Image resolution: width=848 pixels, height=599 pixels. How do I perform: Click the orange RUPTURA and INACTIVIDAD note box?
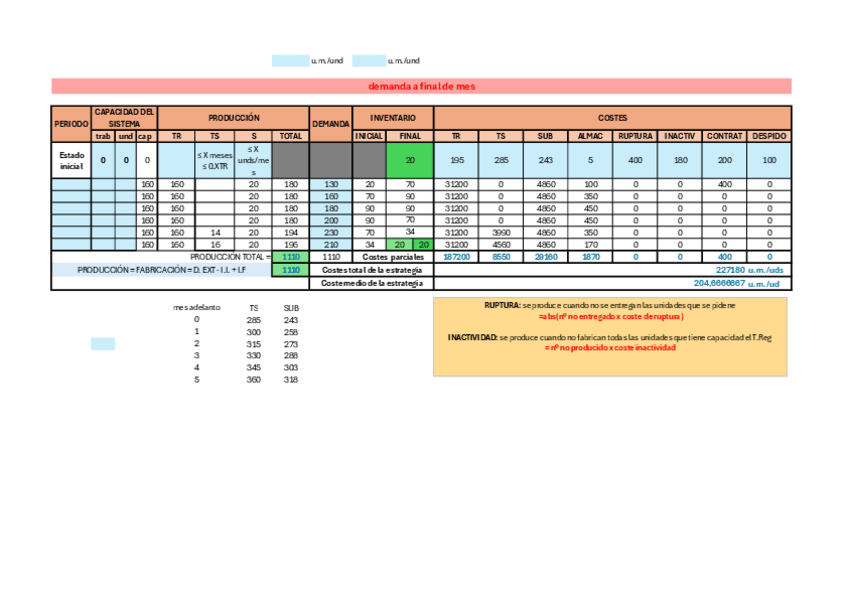tap(610, 336)
